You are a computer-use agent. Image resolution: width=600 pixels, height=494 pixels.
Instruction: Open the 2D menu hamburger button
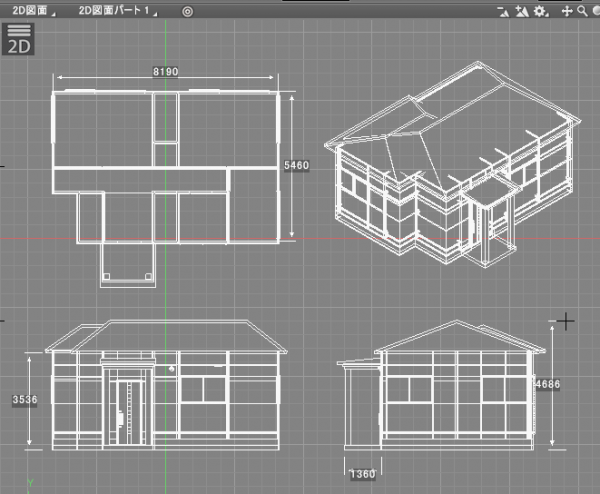(x=18, y=38)
